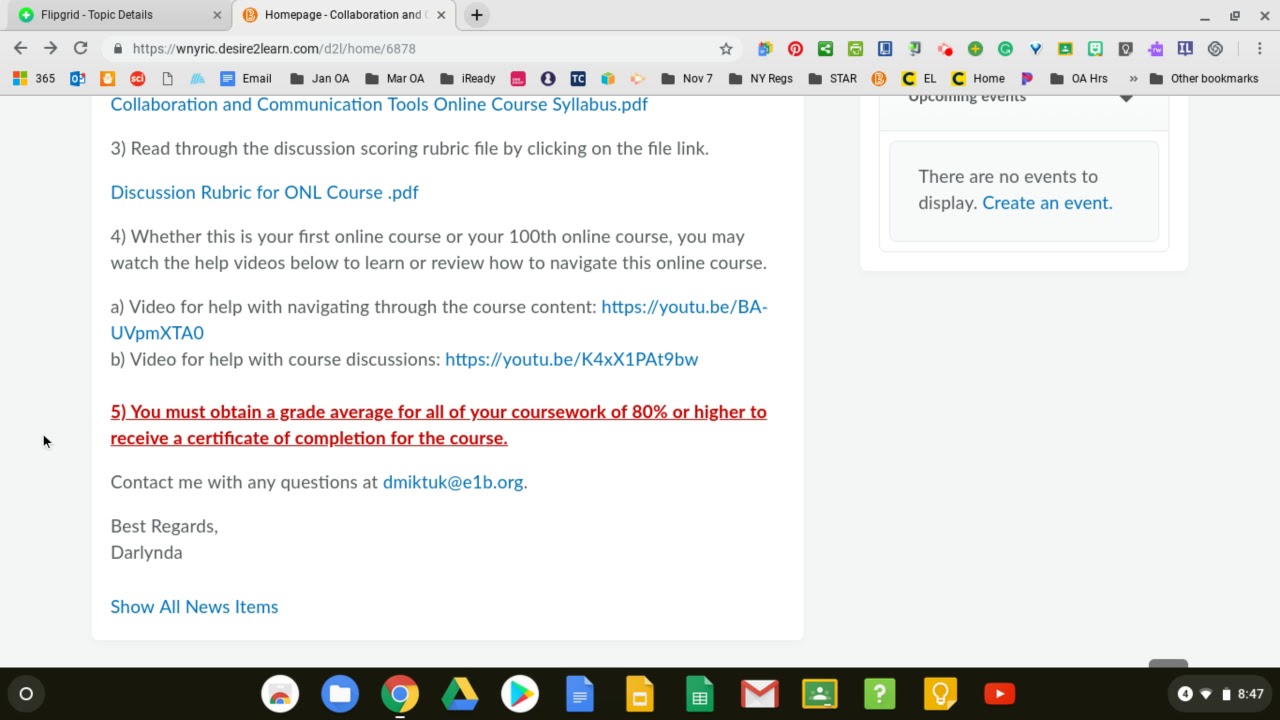The width and height of the screenshot is (1280, 720).
Task: Open Google Sheets from the shelf
Action: (x=700, y=693)
